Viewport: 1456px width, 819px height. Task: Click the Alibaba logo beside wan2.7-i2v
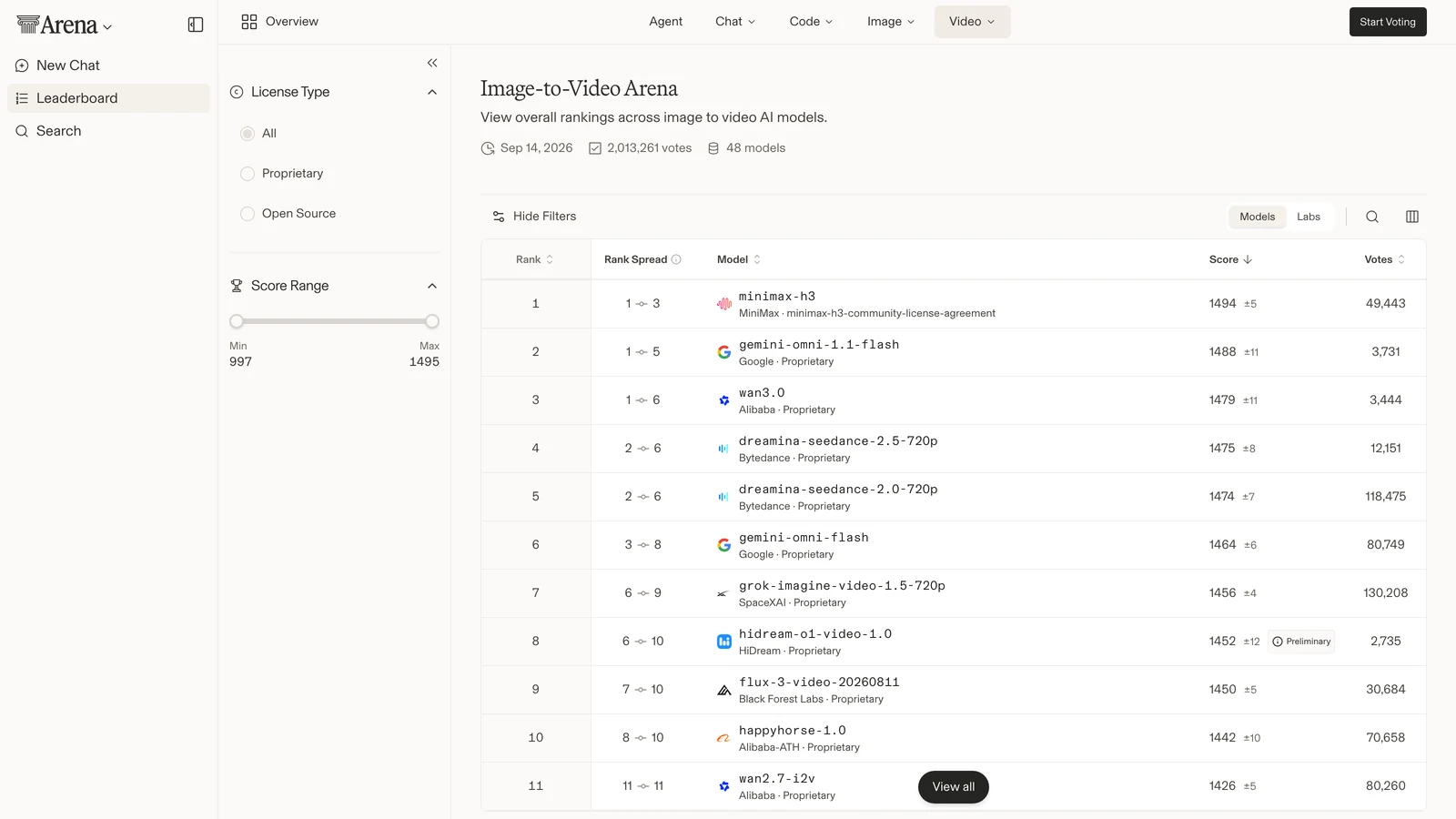(724, 786)
